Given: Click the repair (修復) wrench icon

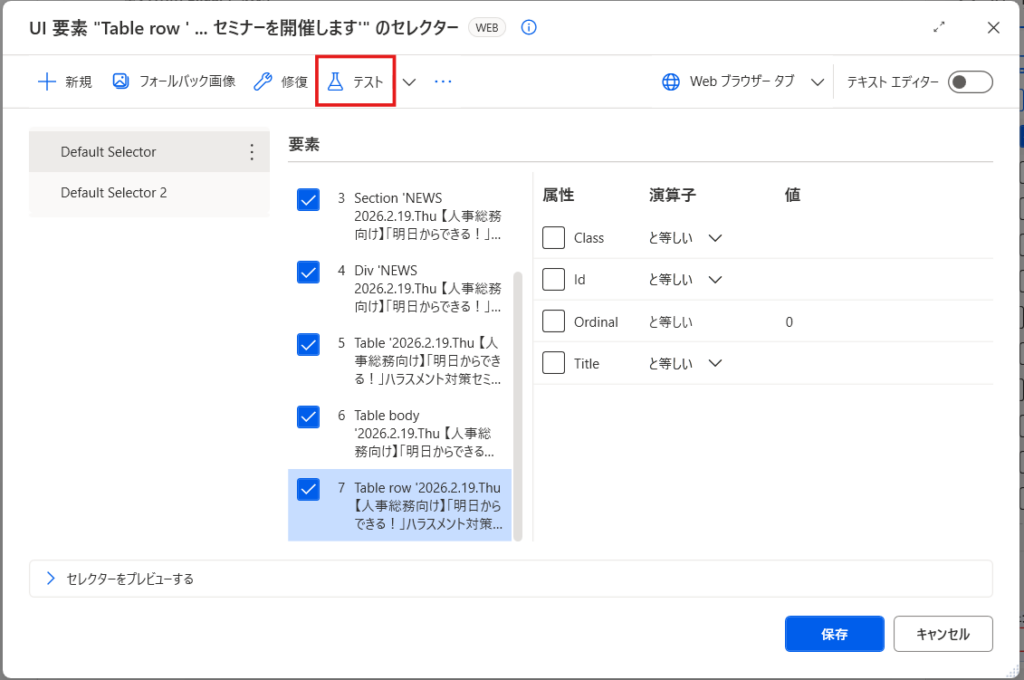Looking at the screenshot, I should pos(263,82).
